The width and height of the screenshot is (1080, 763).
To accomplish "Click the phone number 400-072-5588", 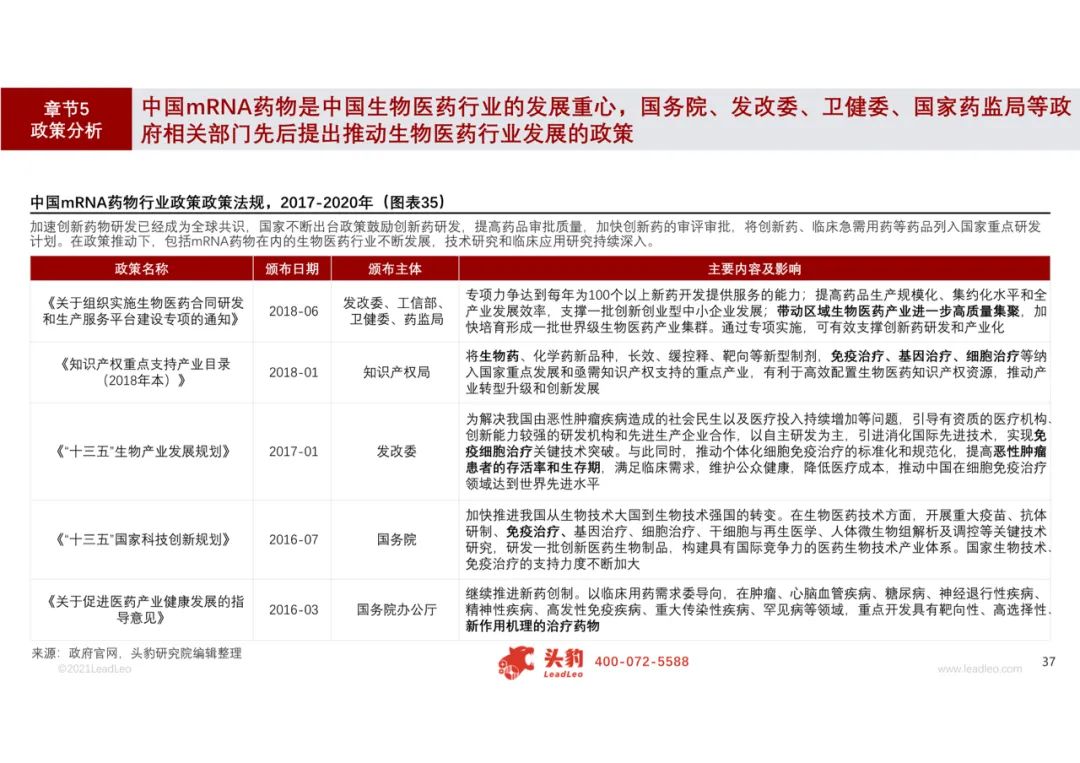I will tap(642, 662).
